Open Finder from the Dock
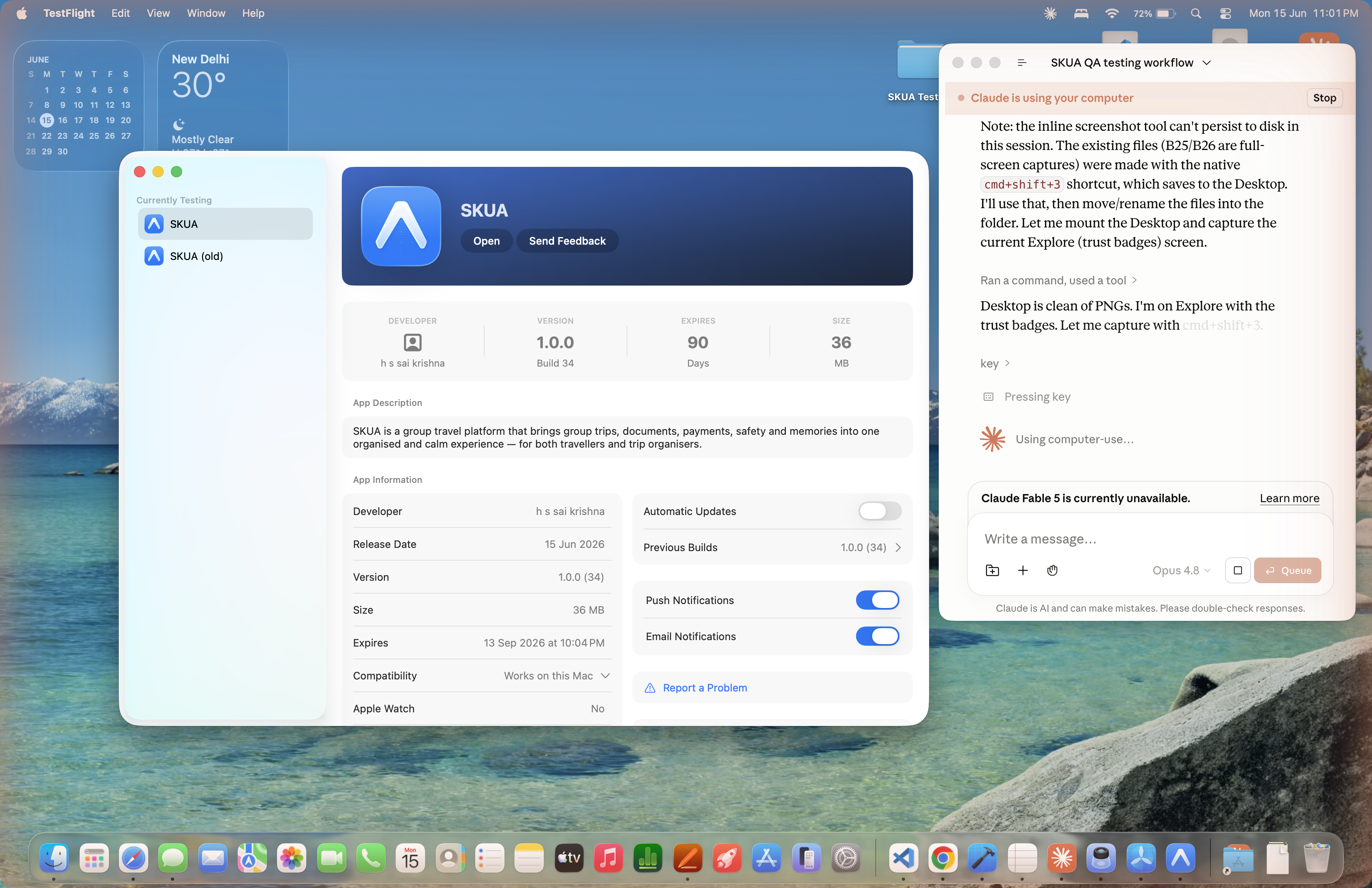 click(x=54, y=858)
